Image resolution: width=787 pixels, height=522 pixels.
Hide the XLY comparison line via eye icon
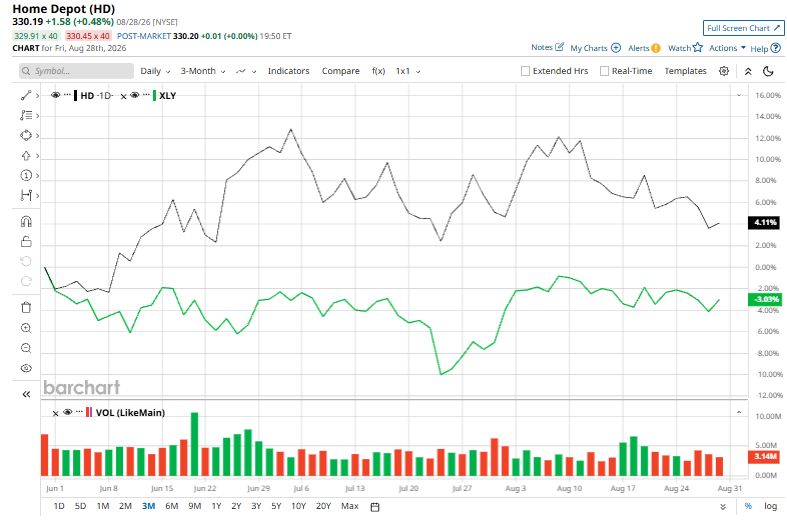click(135, 95)
